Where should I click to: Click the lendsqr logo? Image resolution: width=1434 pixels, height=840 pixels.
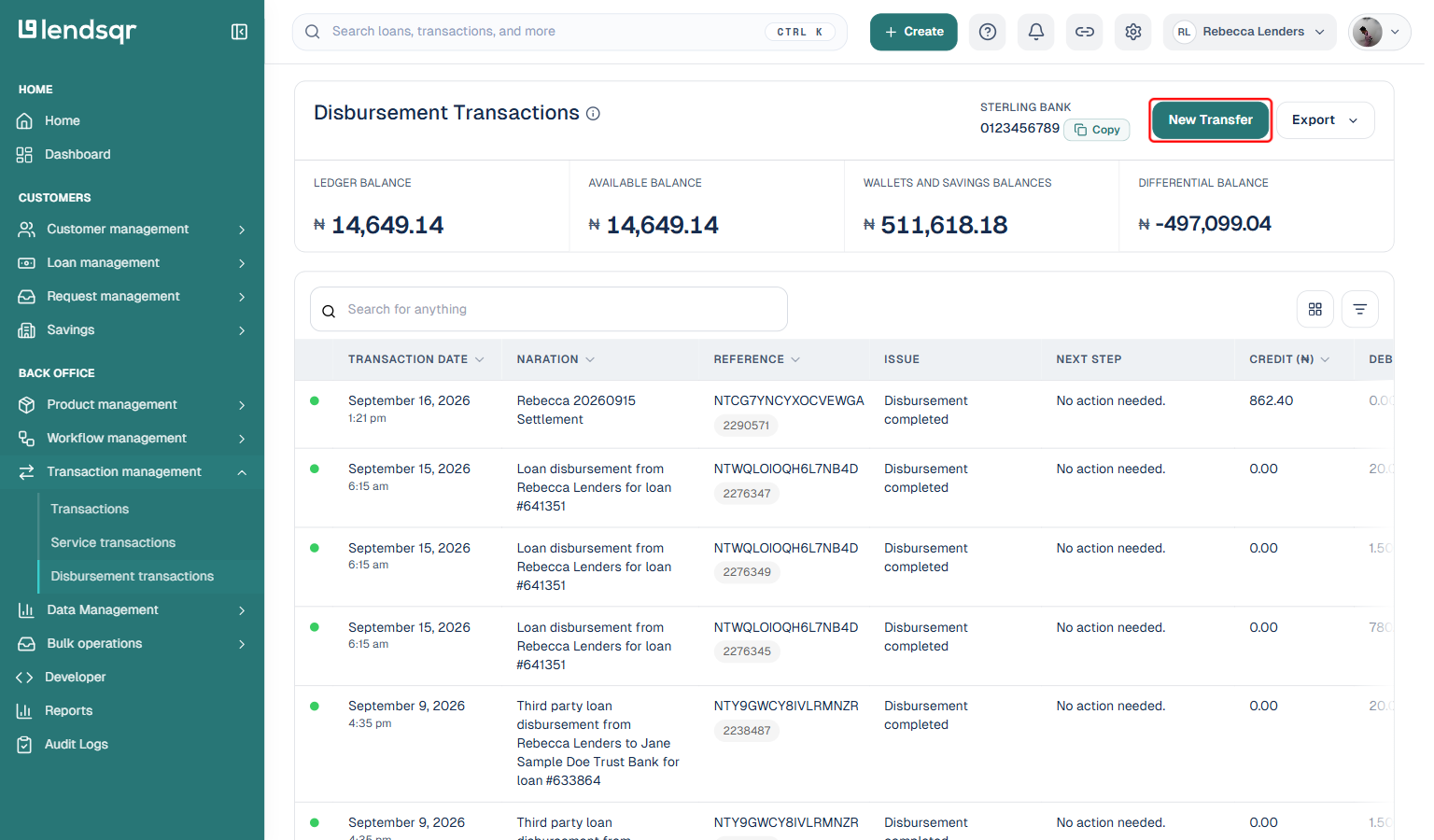coord(77,31)
